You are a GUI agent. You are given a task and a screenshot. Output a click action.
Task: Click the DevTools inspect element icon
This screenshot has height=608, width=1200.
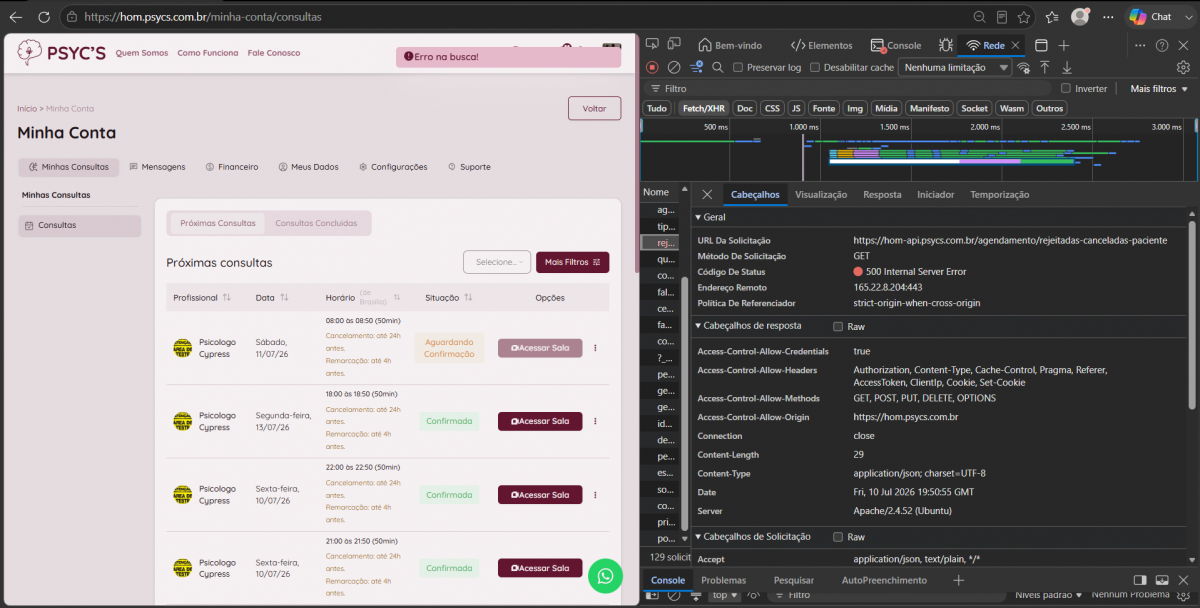coord(652,45)
